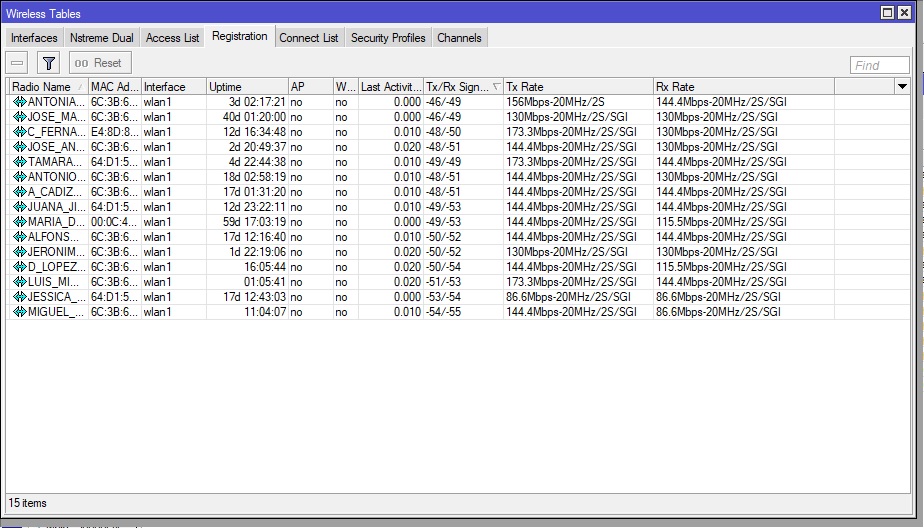Sort by Rx Rate column header
This screenshot has height=528, width=924.
coord(743,87)
